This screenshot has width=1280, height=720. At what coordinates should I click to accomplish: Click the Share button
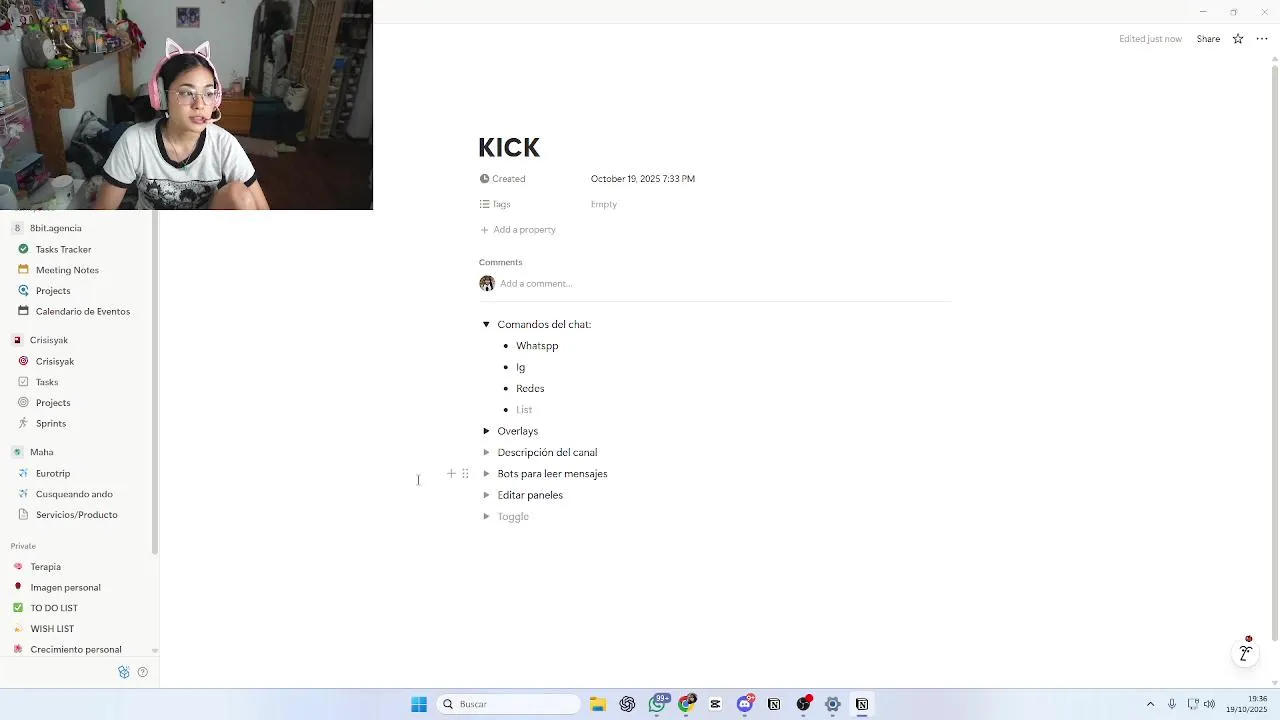1208,39
